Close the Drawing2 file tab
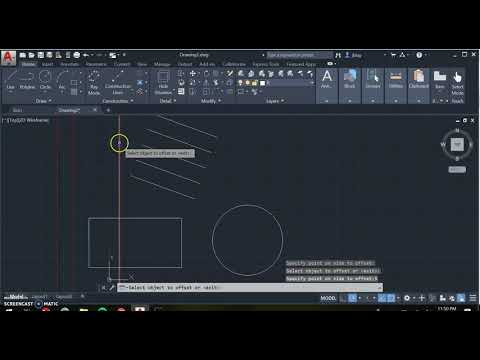Viewport: 480px width, 360px height. click(95, 110)
